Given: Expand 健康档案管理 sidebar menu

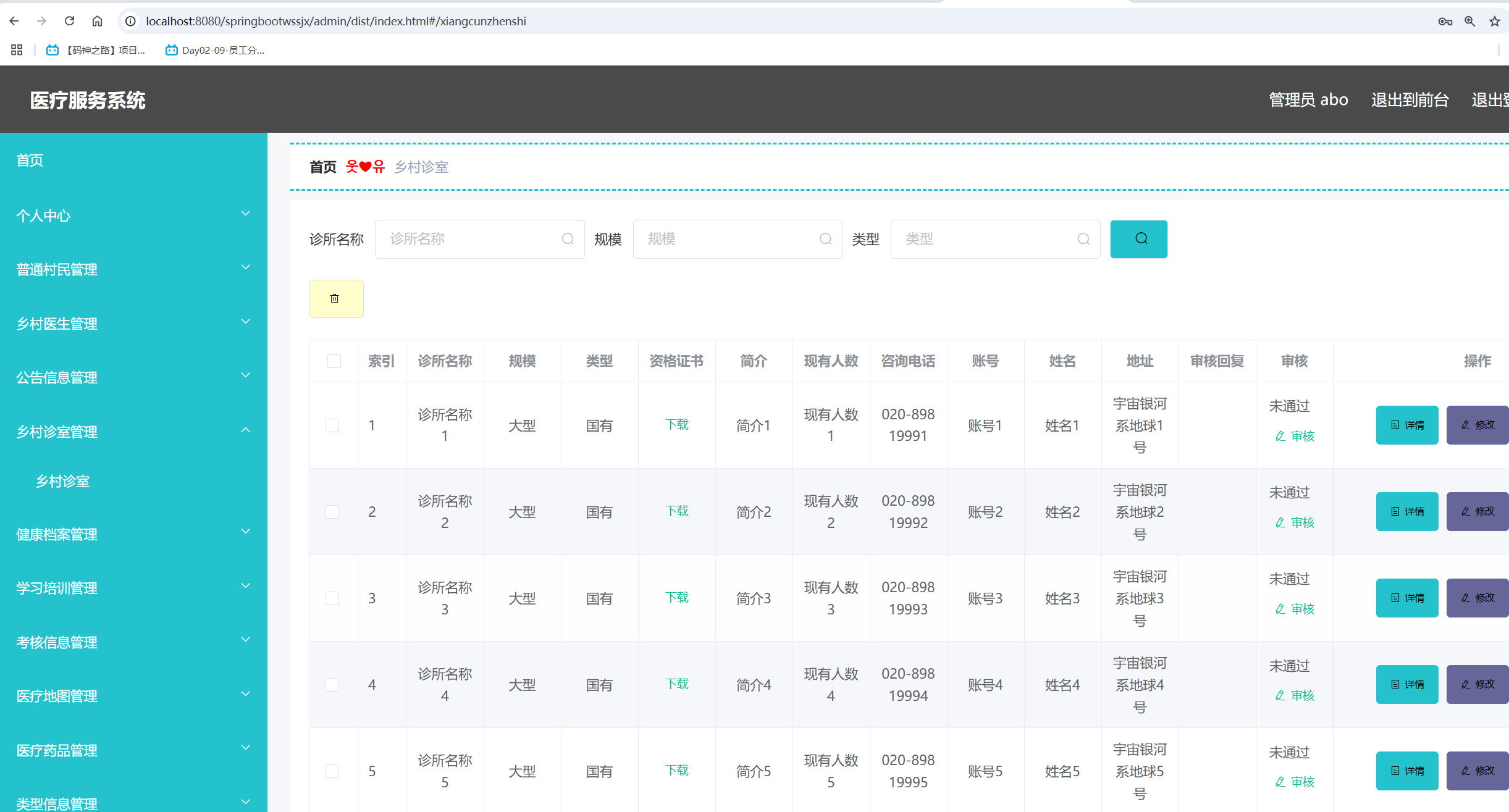Looking at the screenshot, I should click(133, 534).
